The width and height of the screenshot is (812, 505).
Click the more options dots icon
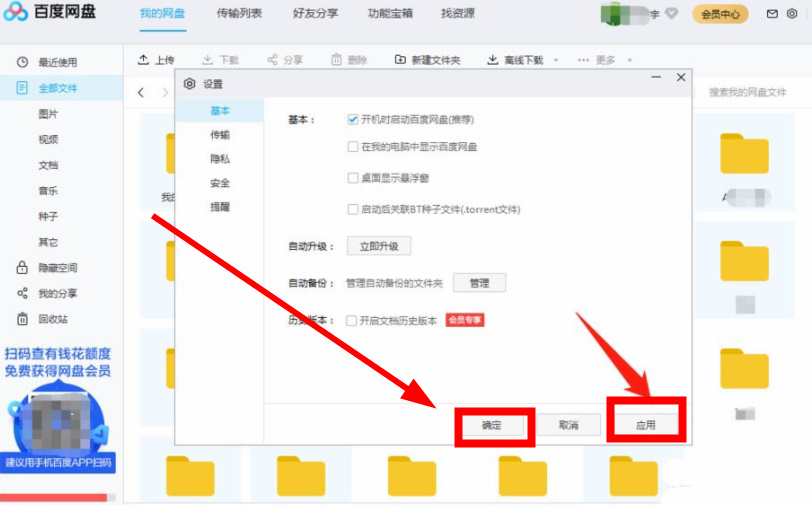point(583,60)
